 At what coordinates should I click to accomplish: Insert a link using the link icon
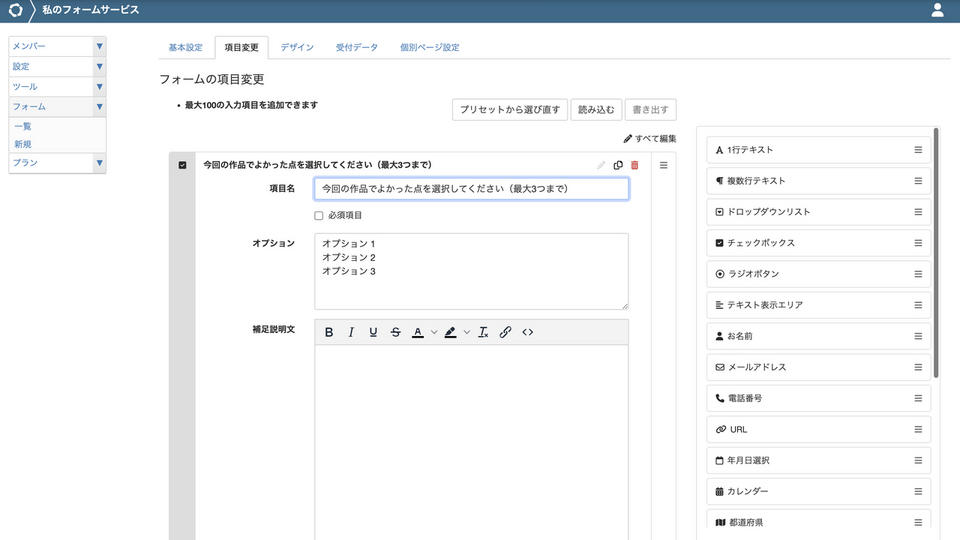pyautogui.click(x=505, y=332)
